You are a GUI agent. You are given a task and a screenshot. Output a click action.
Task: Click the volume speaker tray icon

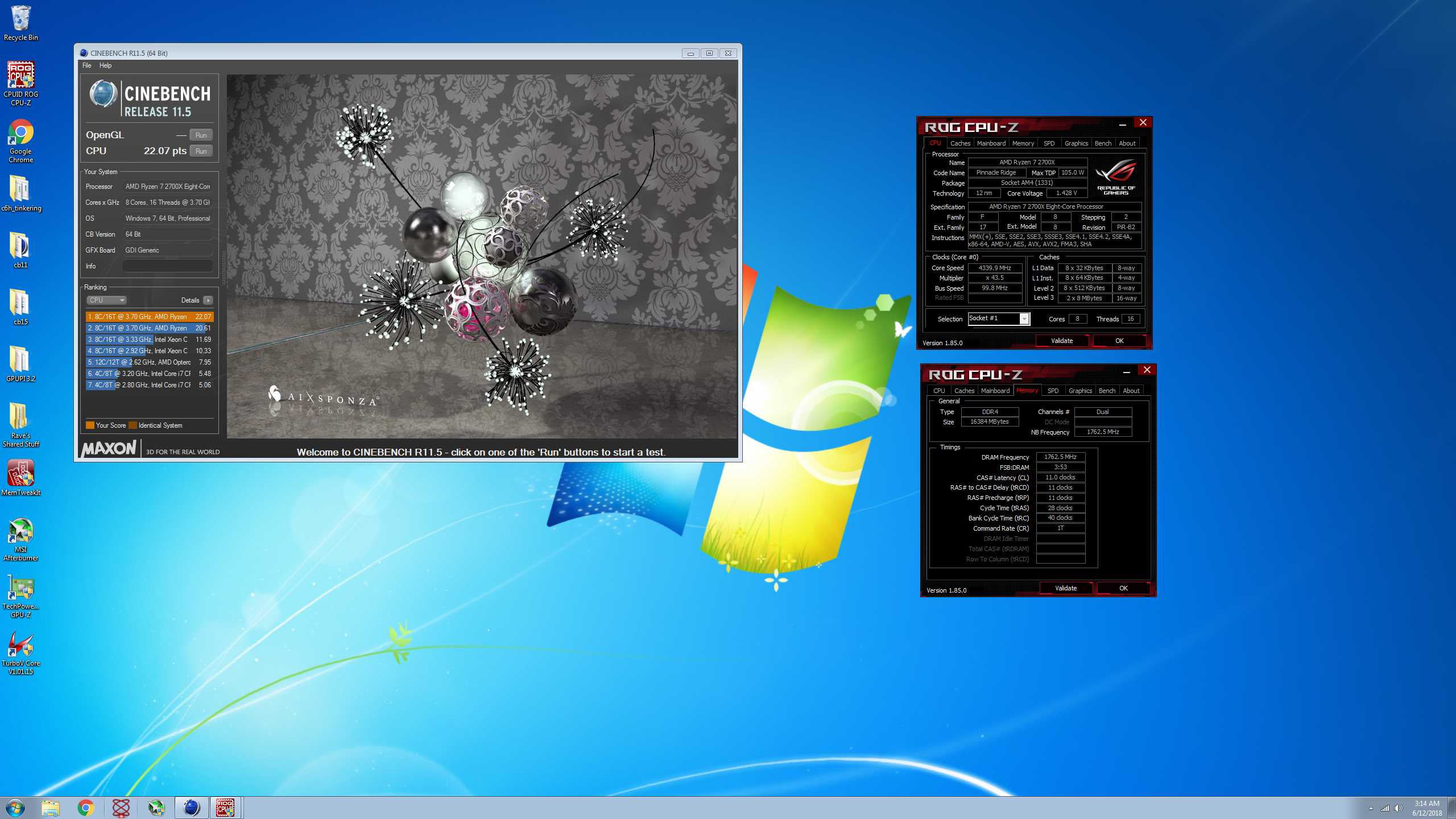click(1399, 808)
